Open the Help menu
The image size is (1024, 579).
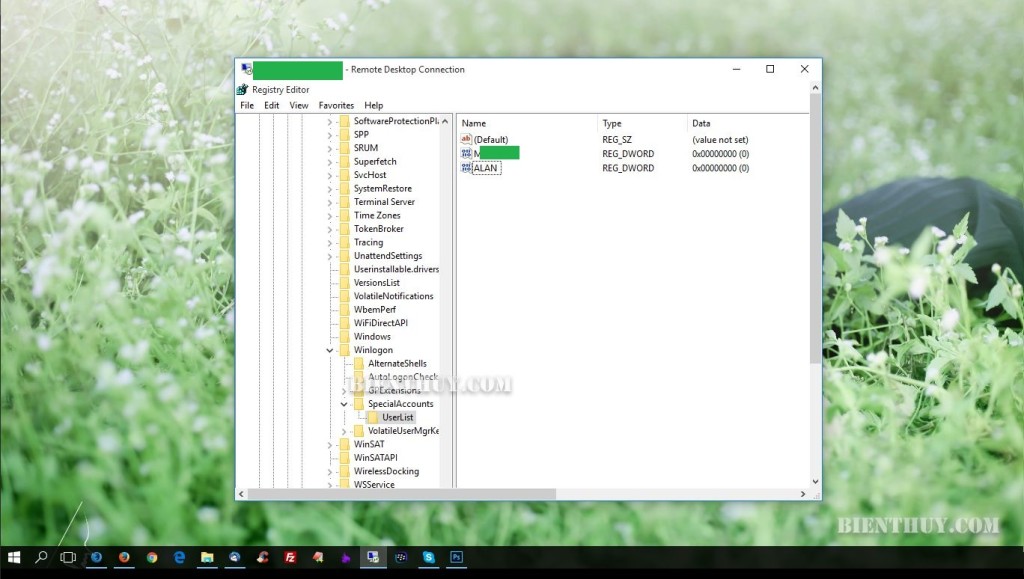point(374,105)
